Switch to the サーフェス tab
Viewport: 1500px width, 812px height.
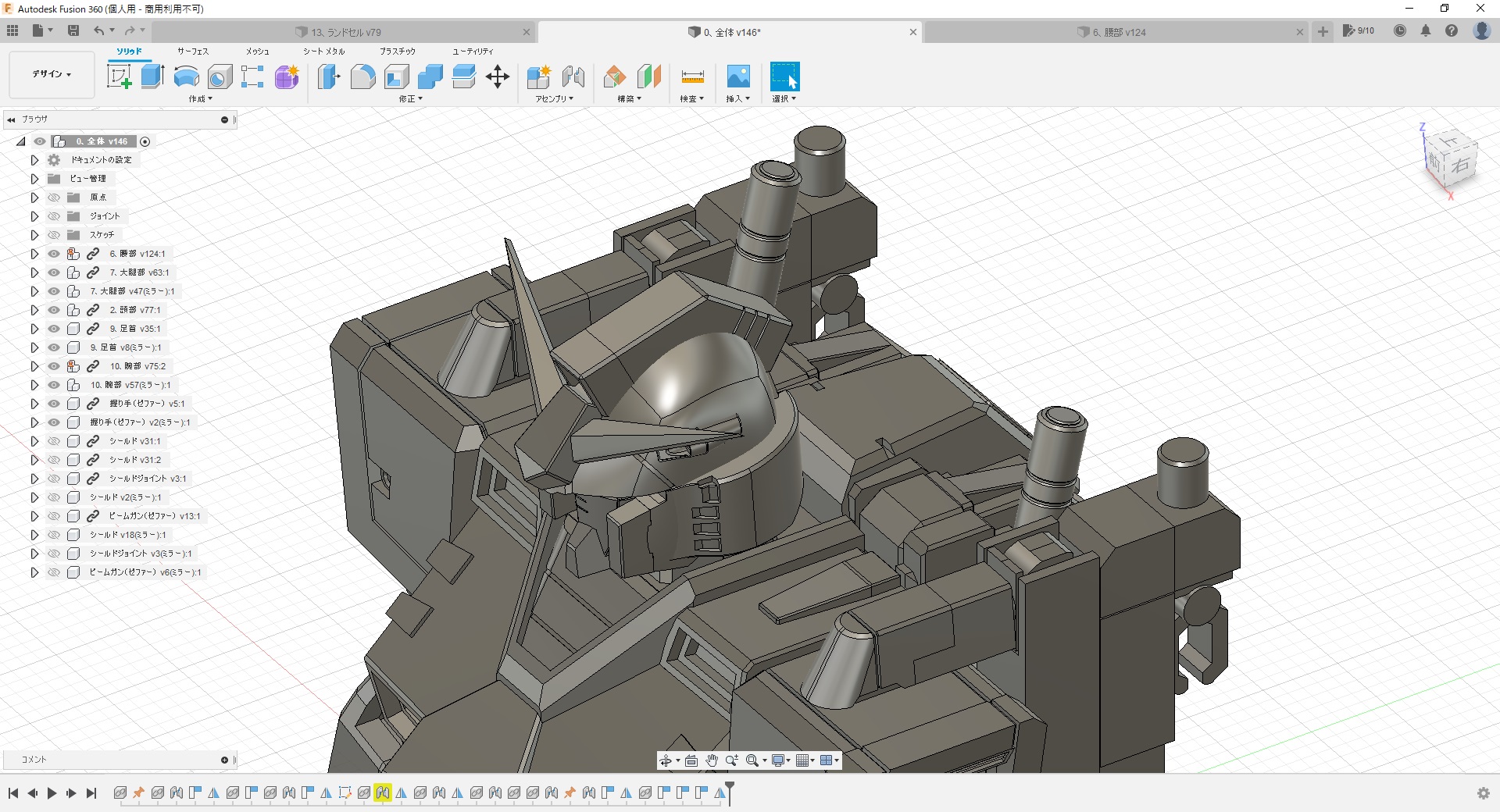point(192,52)
